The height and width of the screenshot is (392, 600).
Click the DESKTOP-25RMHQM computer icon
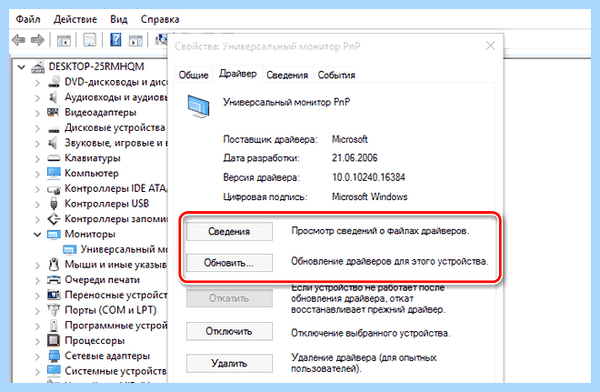(x=38, y=67)
